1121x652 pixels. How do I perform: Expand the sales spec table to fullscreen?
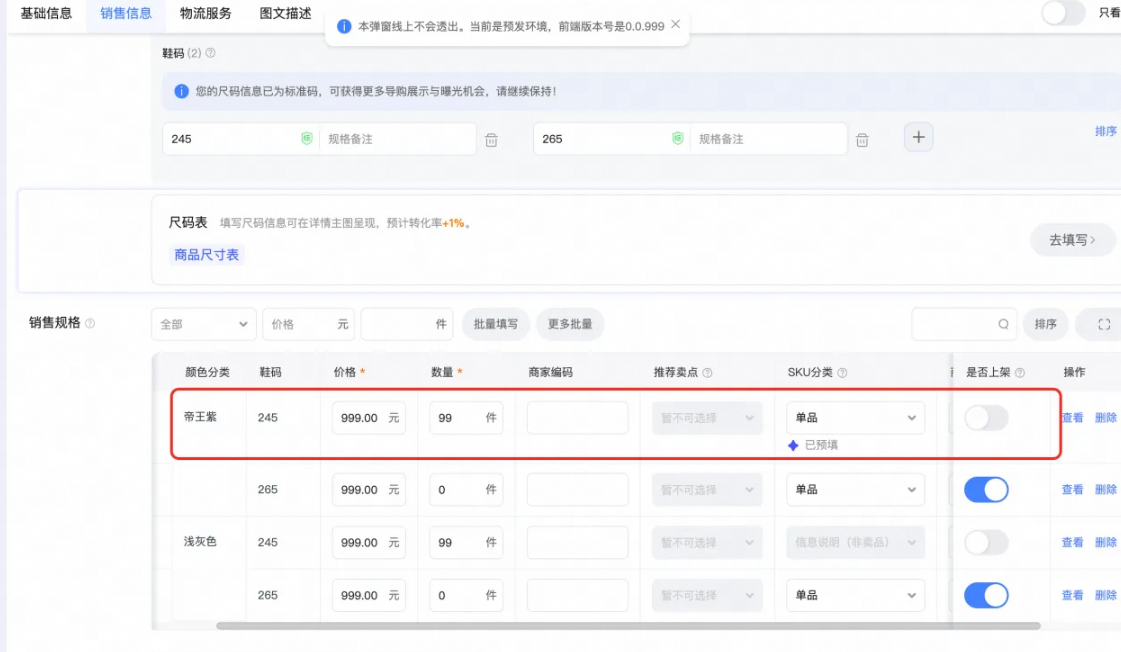click(1104, 324)
